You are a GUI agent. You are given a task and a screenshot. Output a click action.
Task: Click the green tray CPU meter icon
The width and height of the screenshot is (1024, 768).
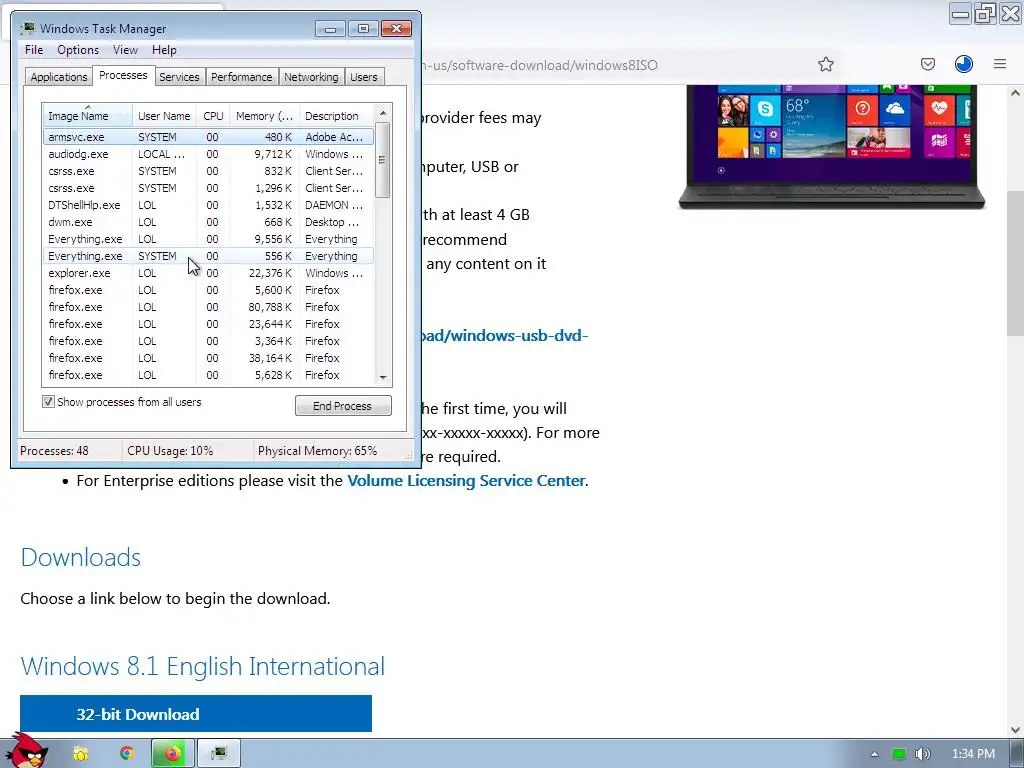pos(899,754)
